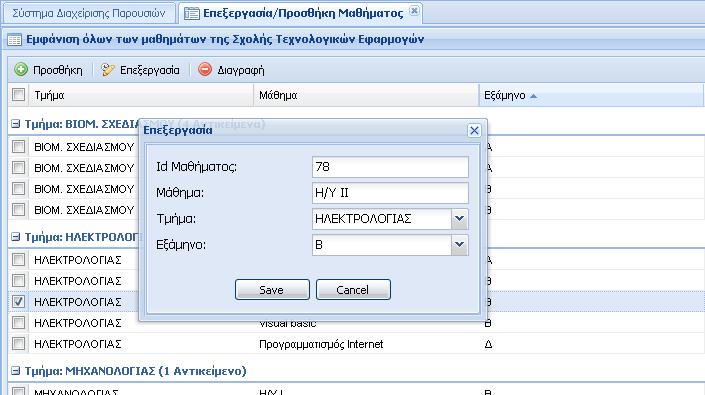Screen dimensions: 705x395
Task: Click the Save button
Action: [x=272, y=290]
